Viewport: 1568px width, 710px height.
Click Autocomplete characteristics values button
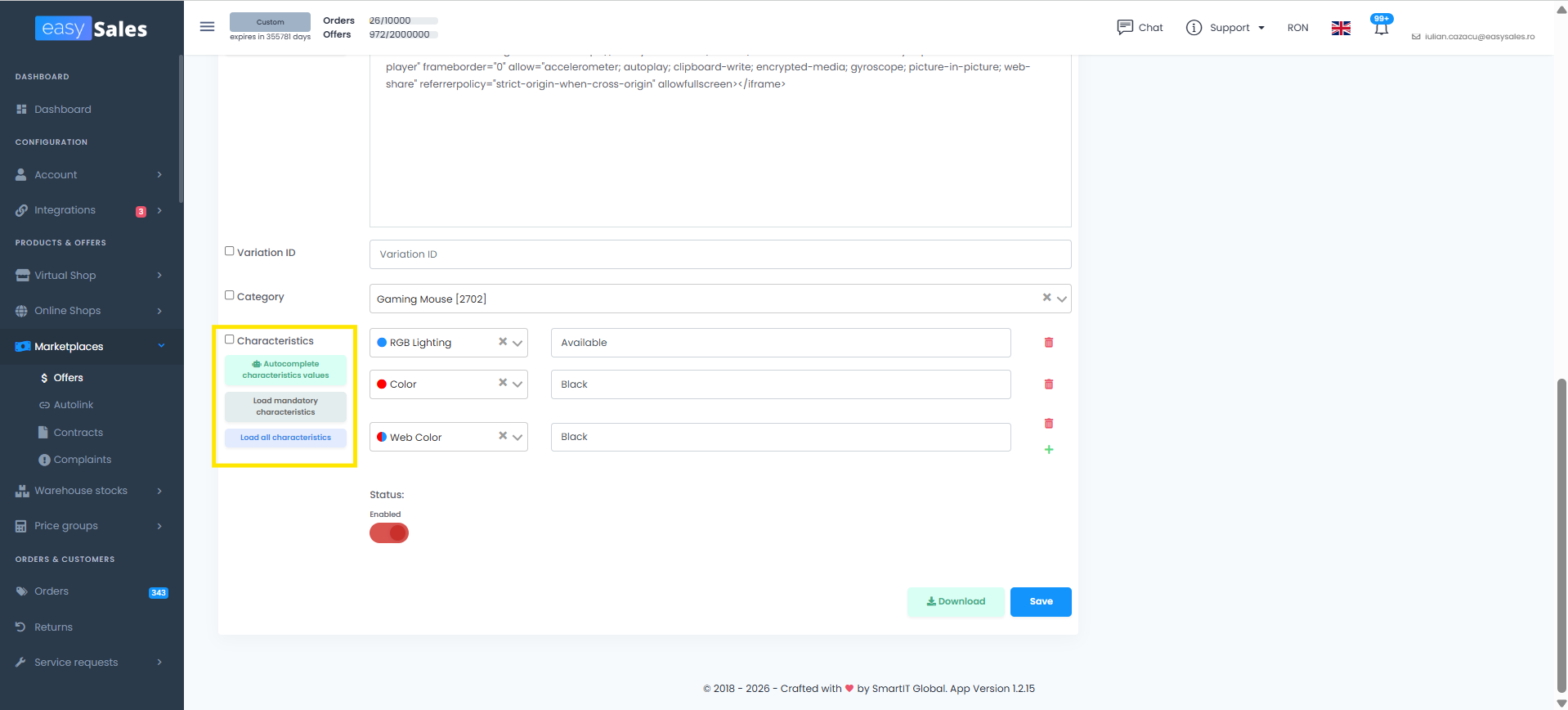[285, 370]
